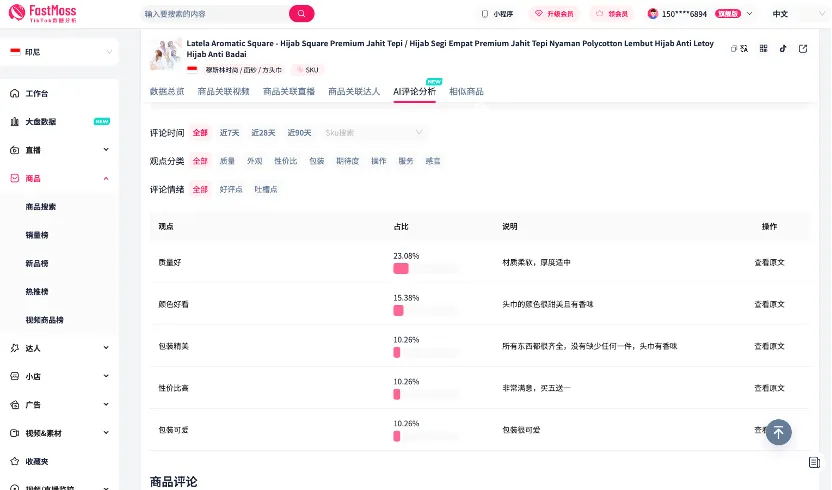Screen dimensions: 832x490
Task: Expand the 广告 sidebar section chevron
Action: pos(106,405)
